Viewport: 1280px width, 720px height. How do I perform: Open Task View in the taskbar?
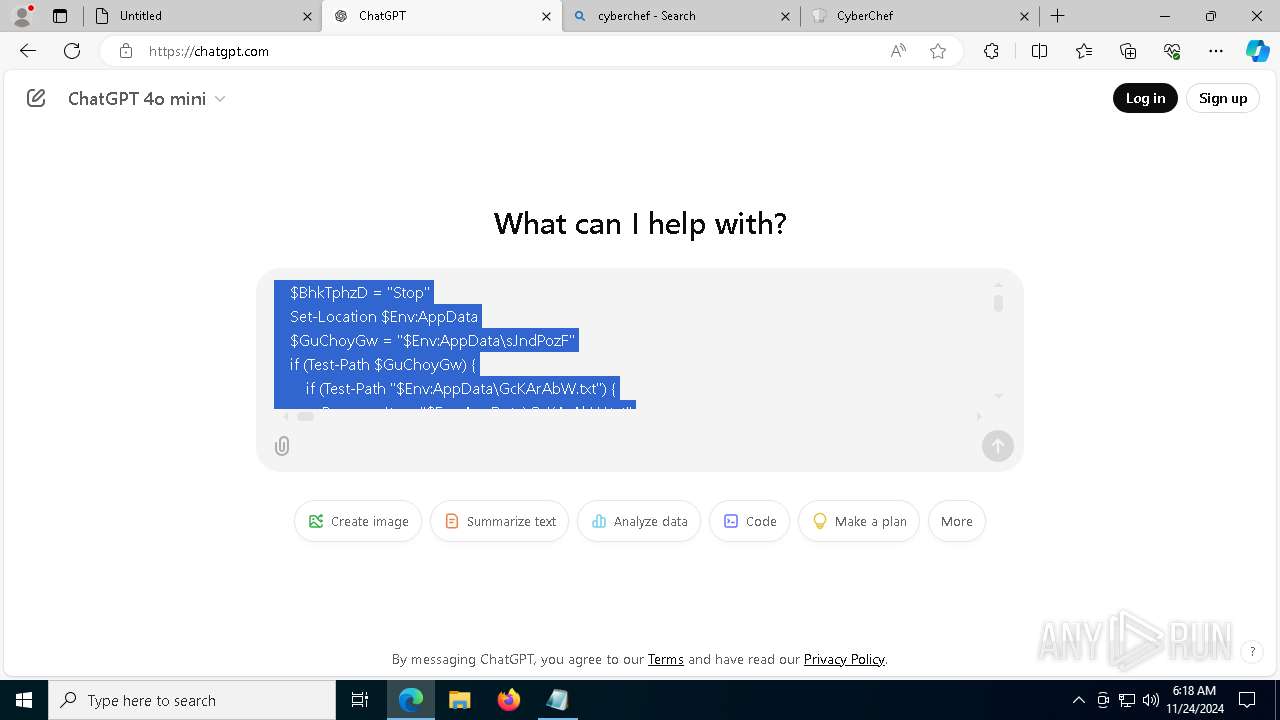[360, 700]
